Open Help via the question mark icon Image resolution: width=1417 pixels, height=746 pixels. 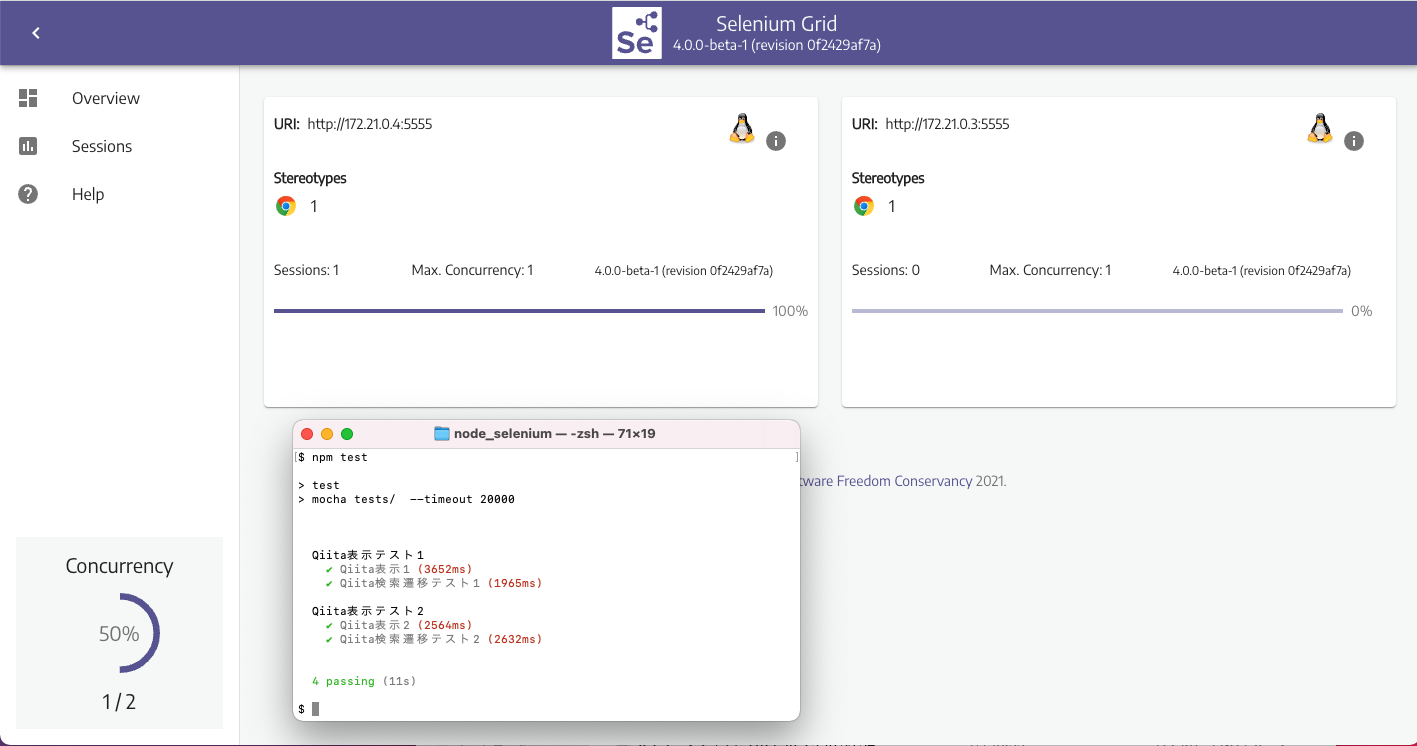pos(27,194)
